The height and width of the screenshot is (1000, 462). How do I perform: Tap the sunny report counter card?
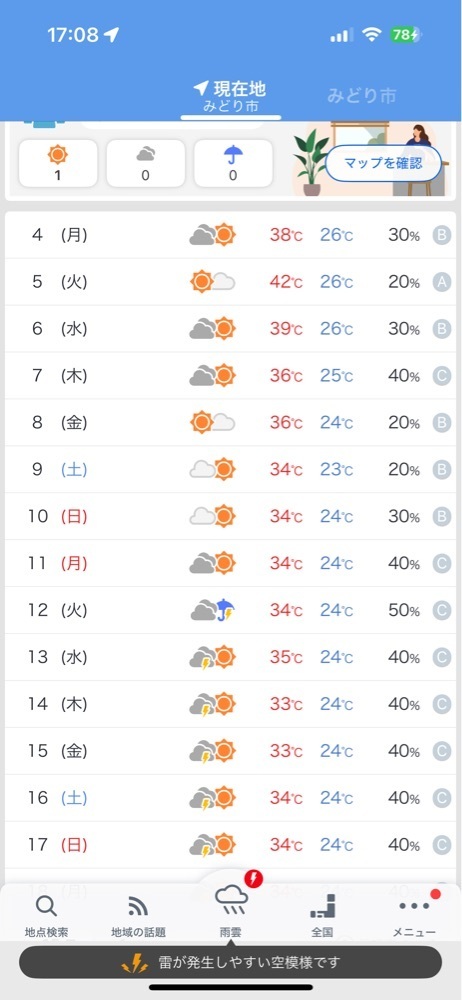click(58, 163)
